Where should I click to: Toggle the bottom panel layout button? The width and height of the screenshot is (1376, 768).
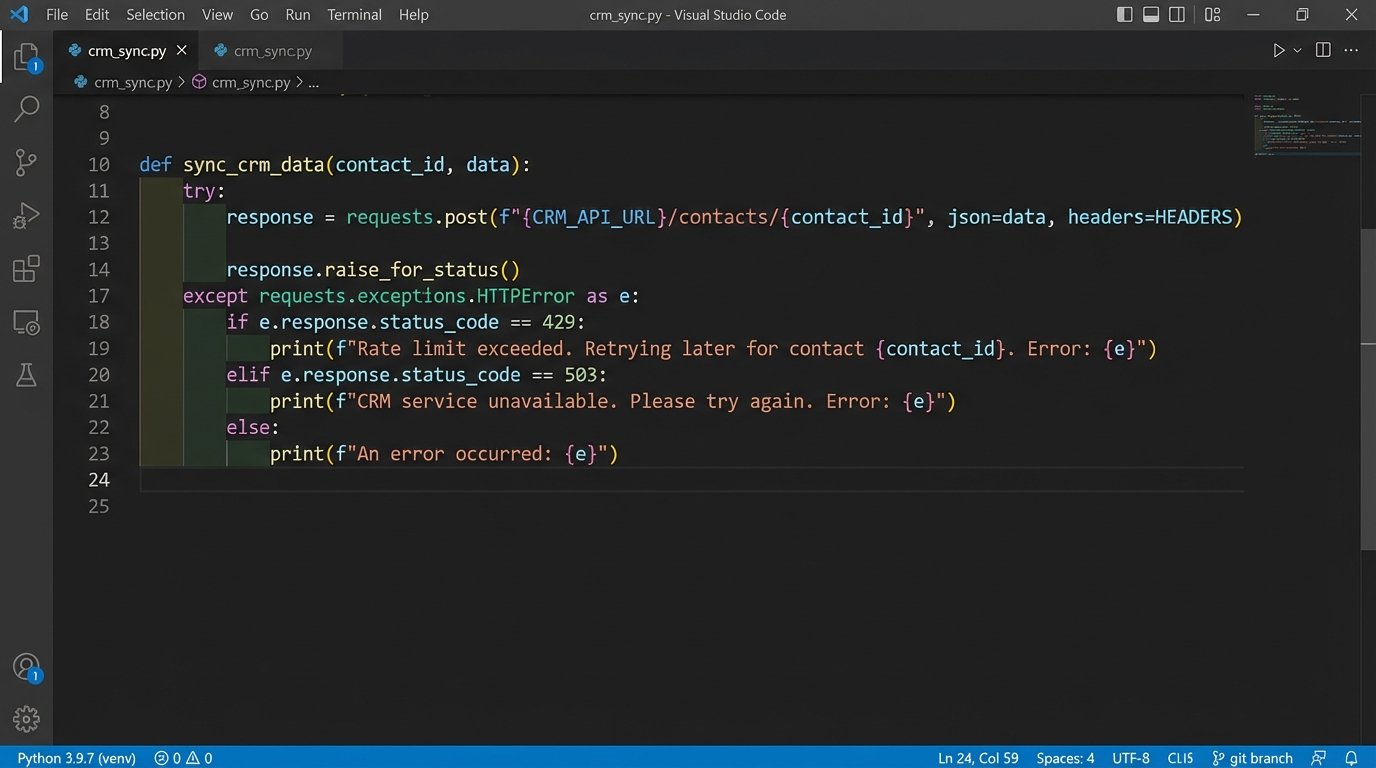(x=1151, y=15)
